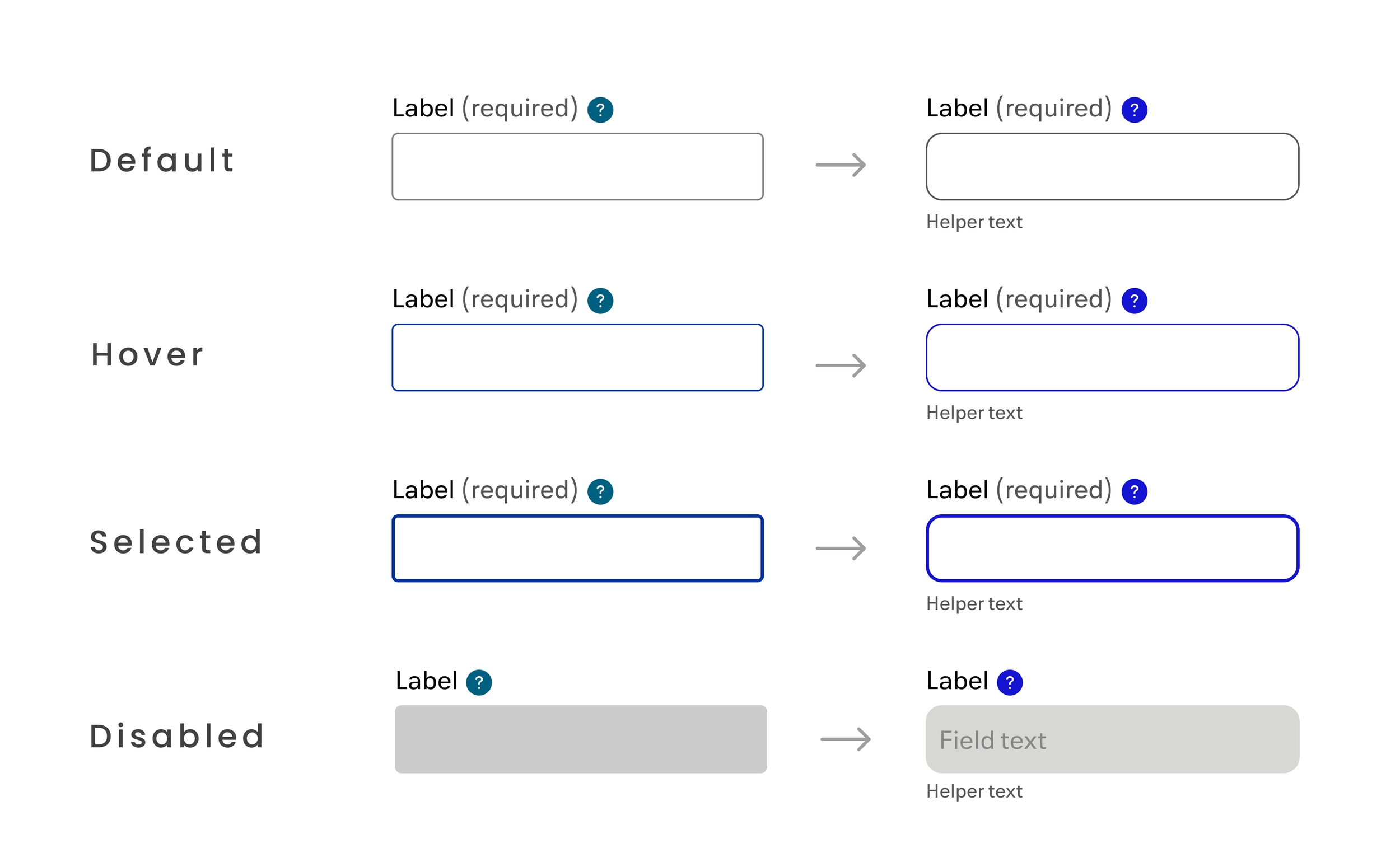Click the arrow icon in the Hover row

pos(840,365)
